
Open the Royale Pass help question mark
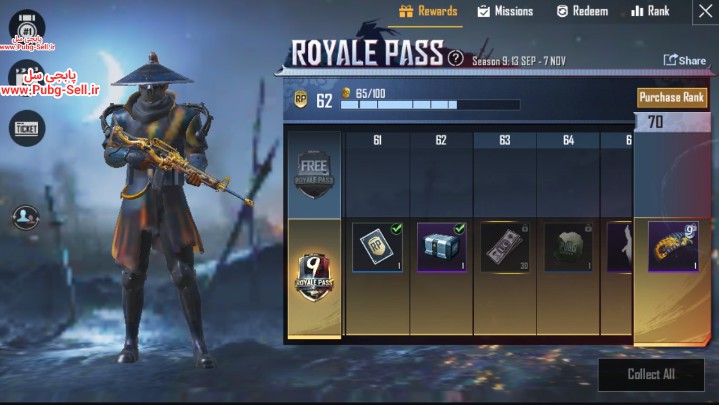pyautogui.click(x=455, y=58)
